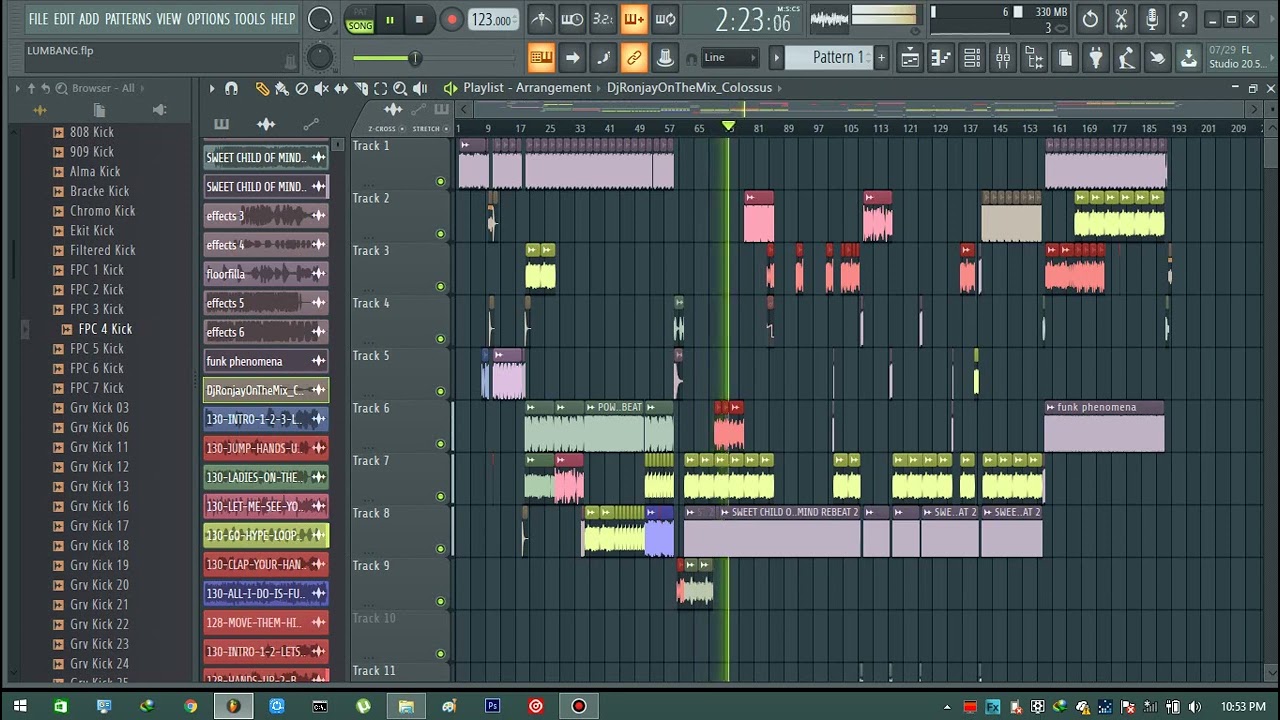Open the OPTIONS menu
Image resolution: width=1280 pixels, height=720 pixels.
pyautogui.click(x=208, y=19)
